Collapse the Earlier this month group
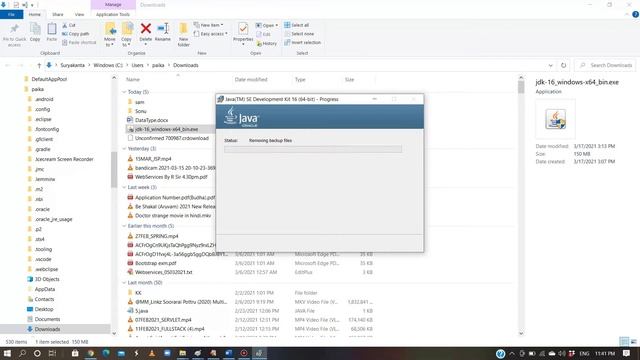Viewport: 640px width, 360px height. [124, 226]
